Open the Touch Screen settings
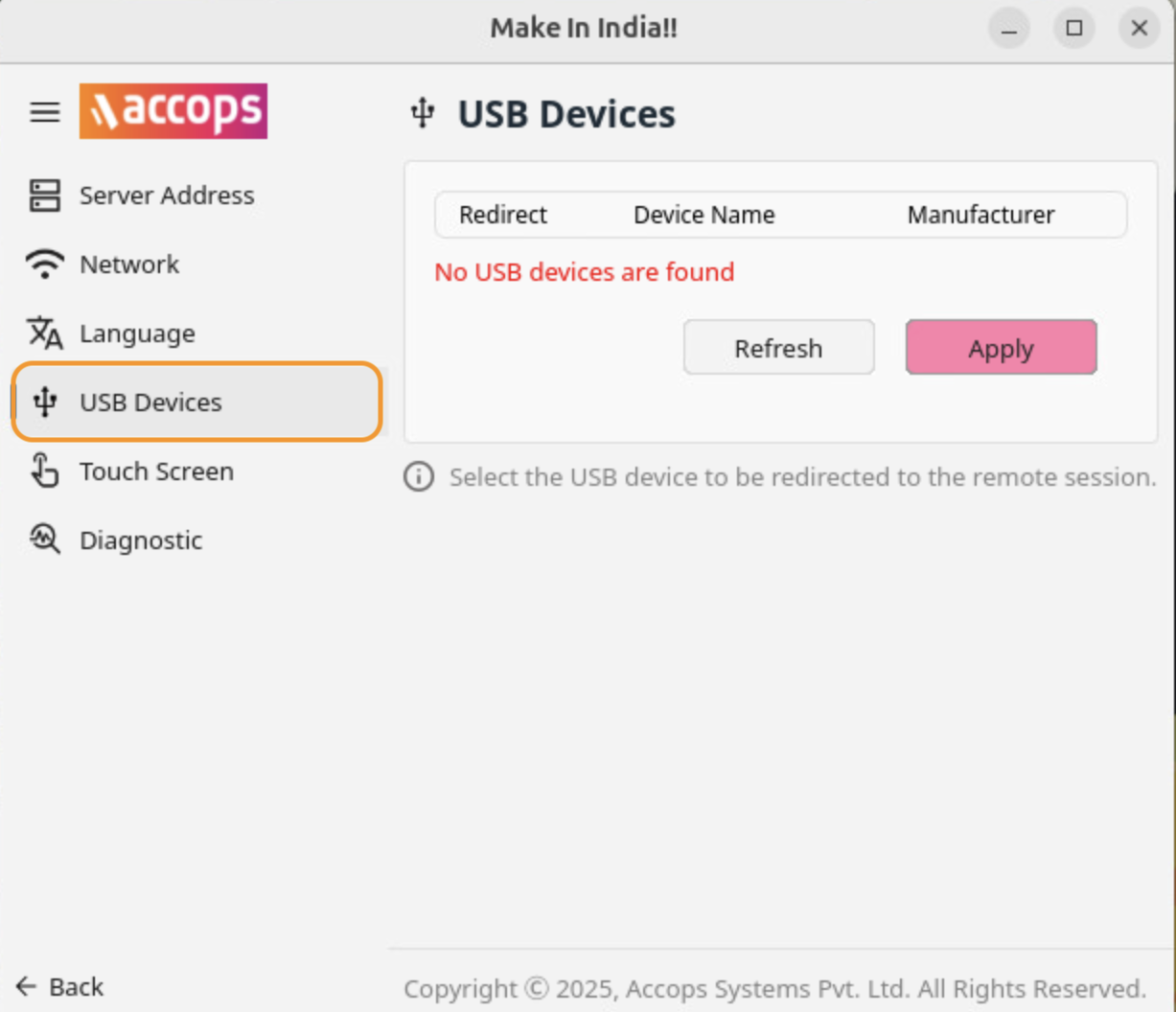 click(156, 471)
